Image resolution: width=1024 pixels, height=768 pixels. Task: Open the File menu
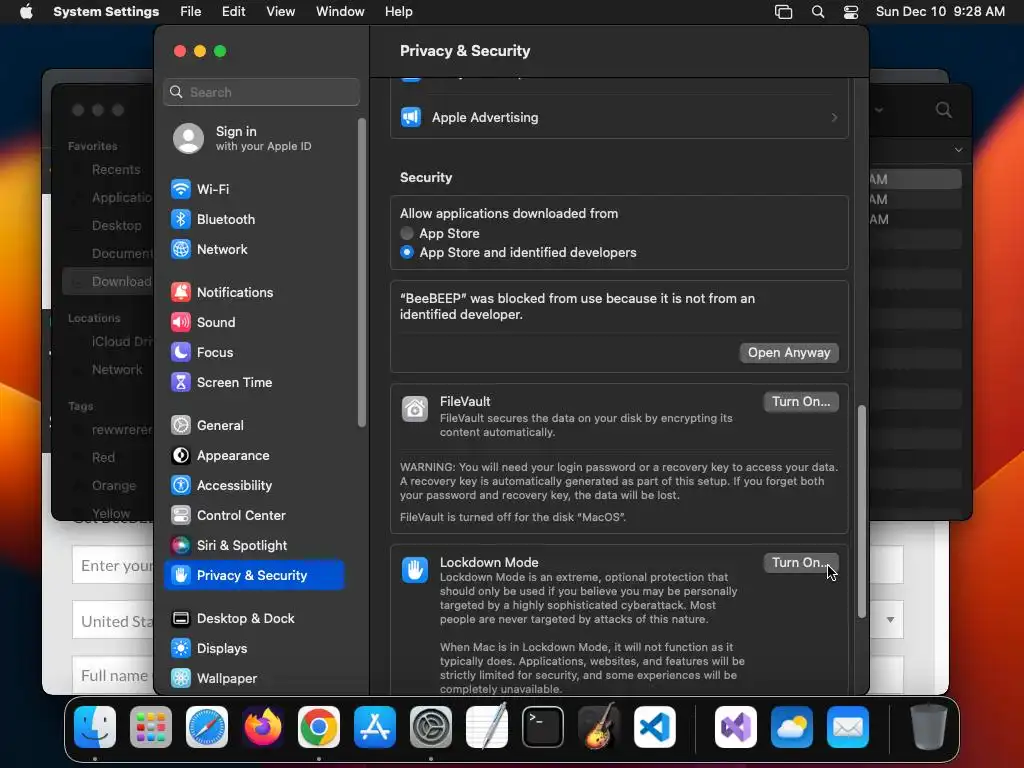pos(191,12)
